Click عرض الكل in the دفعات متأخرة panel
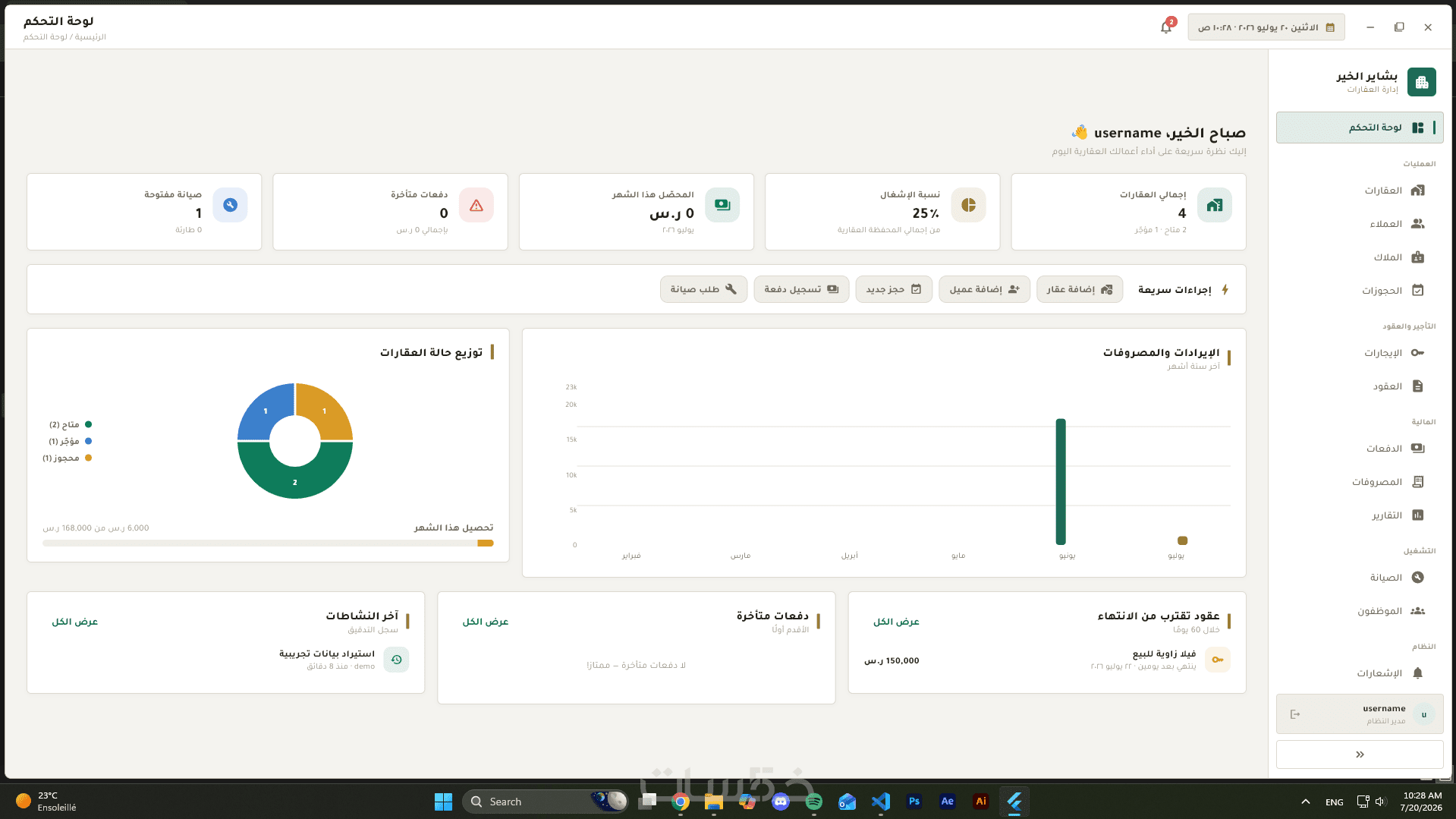The image size is (1456, 819). click(486, 622)
